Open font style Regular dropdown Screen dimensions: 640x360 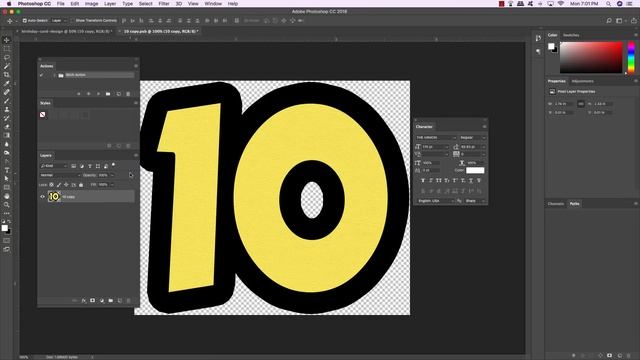(x=473, y=138)
